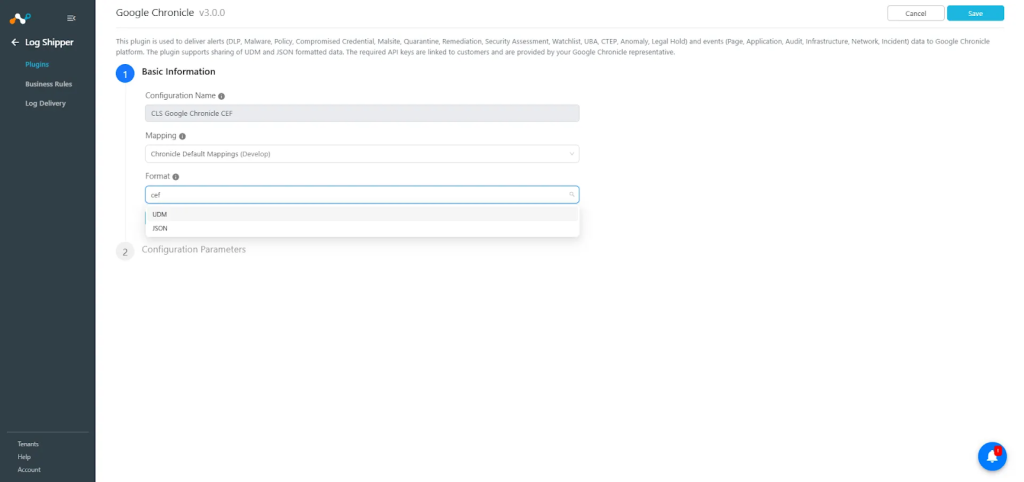Click the Cancel button

[916, 13]
